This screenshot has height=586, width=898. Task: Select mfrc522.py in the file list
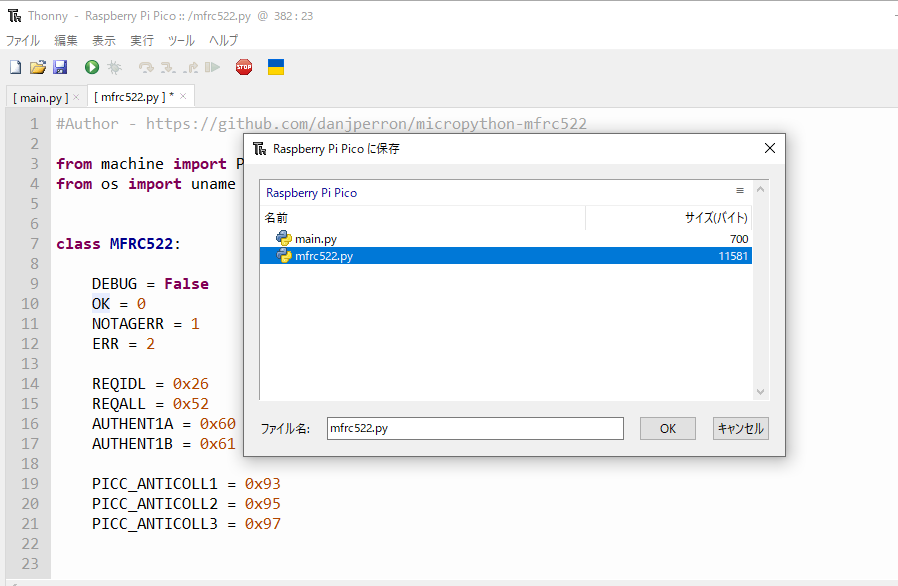[x=506, y=255]
